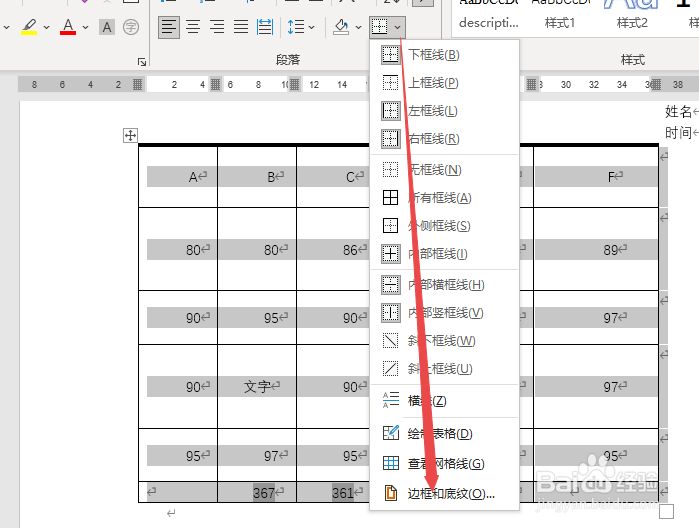The height and width of the screenshot is (528, 699).
Task: Click shading paint bucket icon
Action: point(341,27)
